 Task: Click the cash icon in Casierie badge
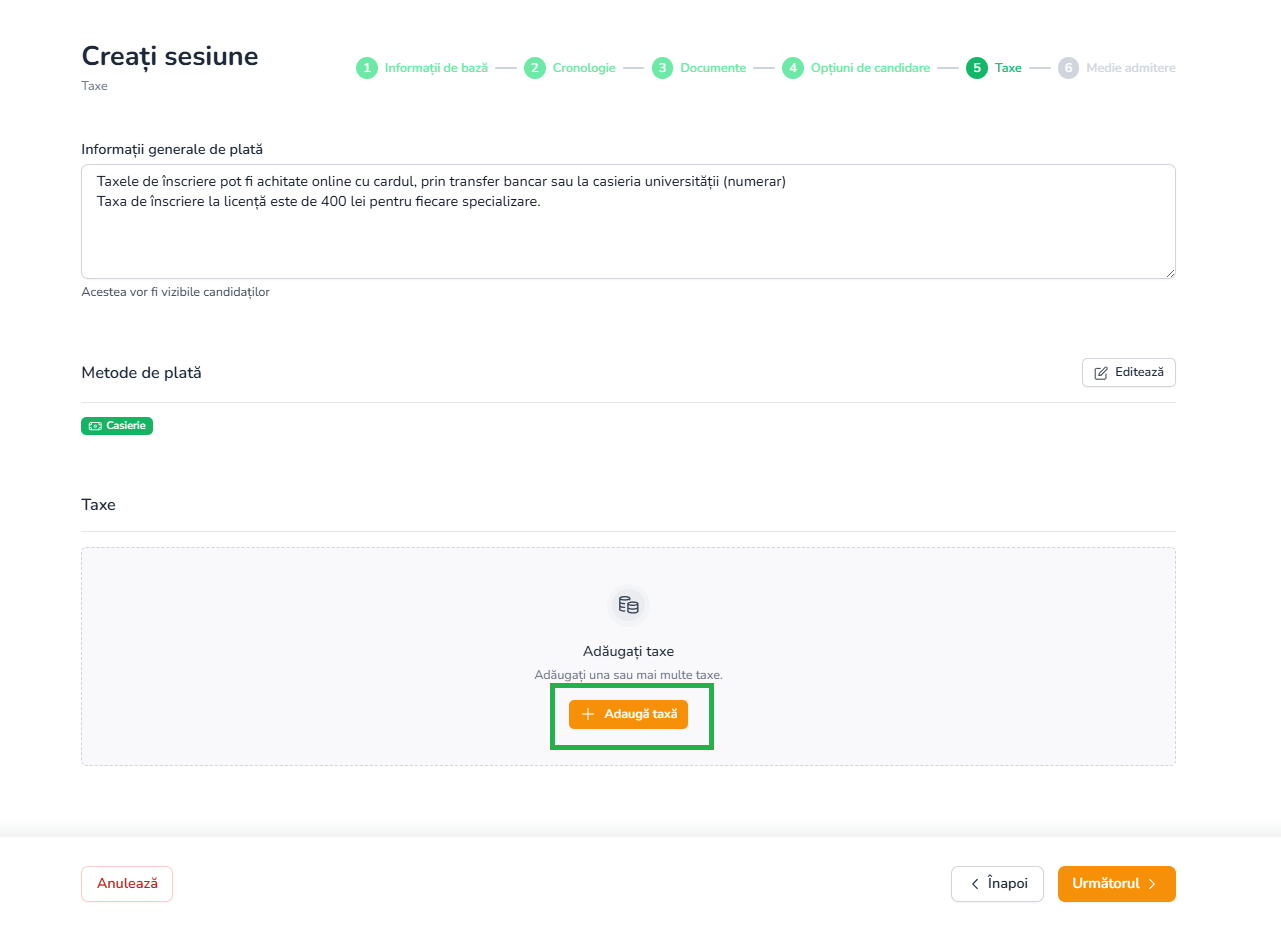pyautogui.click(x=95, y=426)
